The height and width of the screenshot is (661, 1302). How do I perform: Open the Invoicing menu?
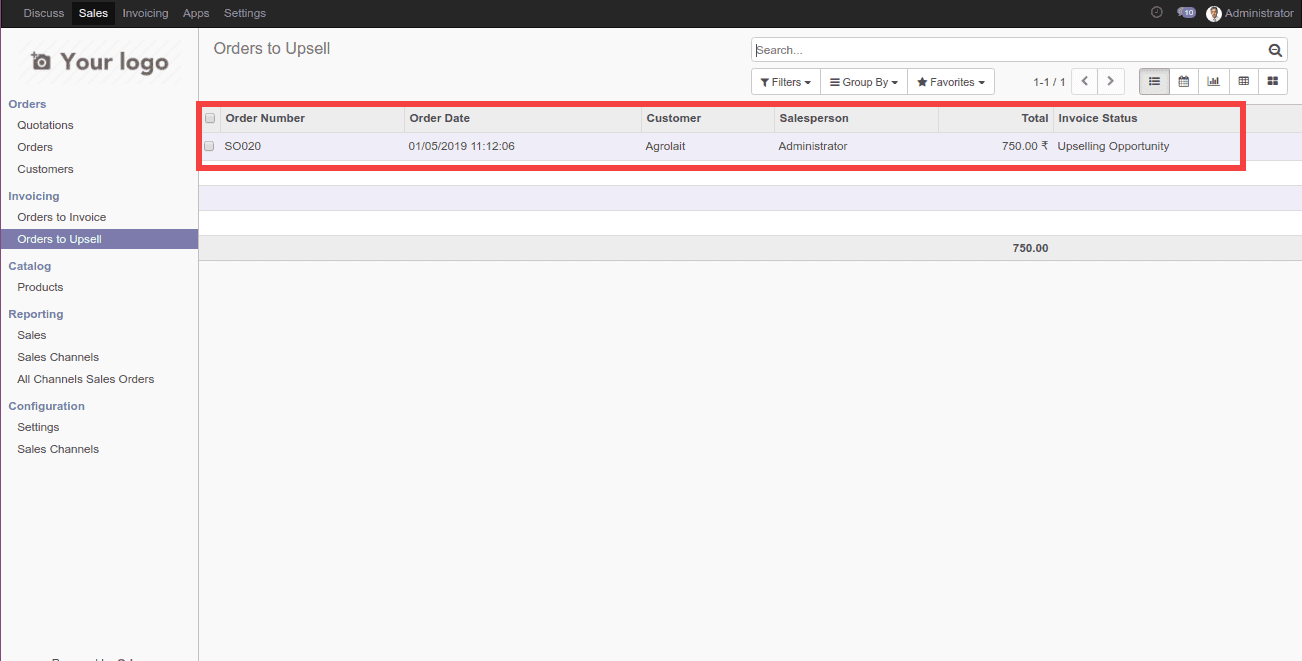tap(145, 13)
